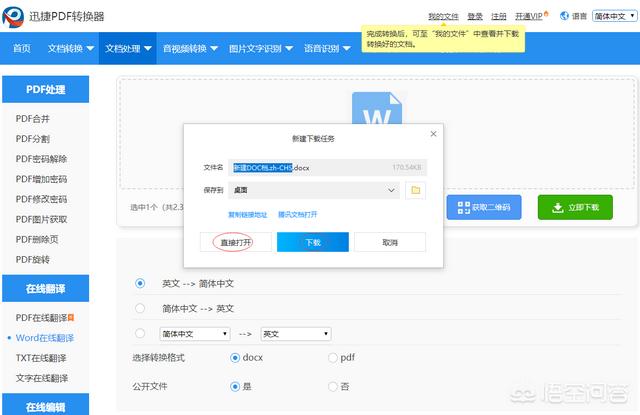Choose pdf conversion format radio
Viewport: 640px width, 415px height.
[333, 358]
